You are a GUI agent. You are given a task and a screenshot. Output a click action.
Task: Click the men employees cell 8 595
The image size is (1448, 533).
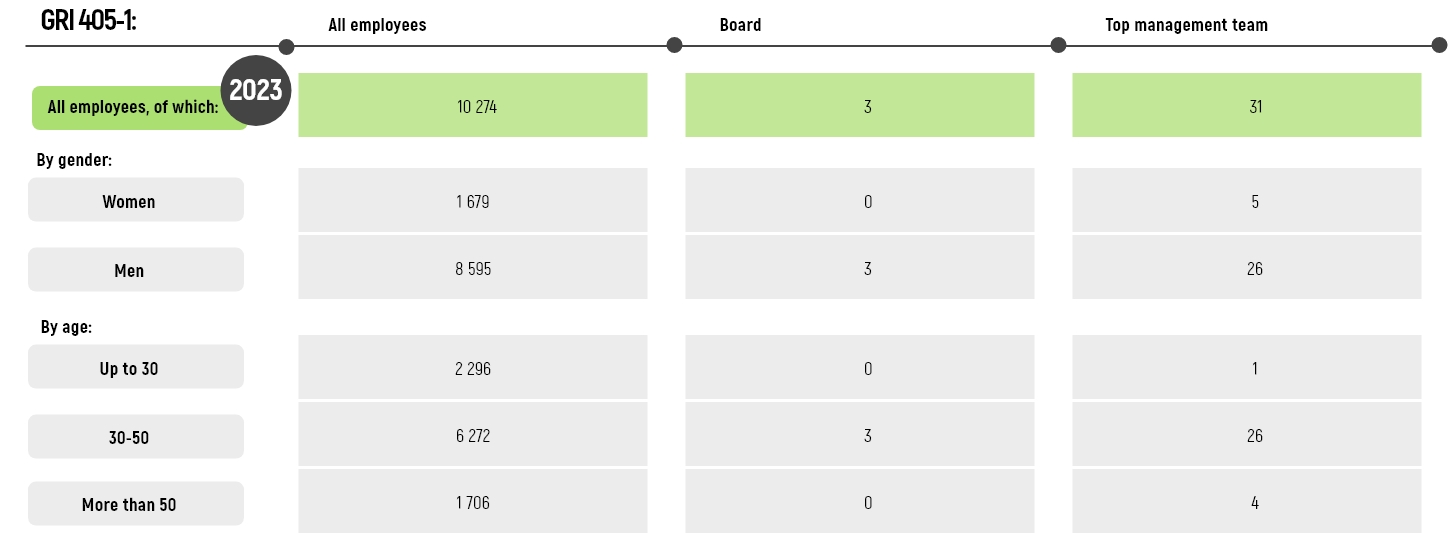coord(473,268)
